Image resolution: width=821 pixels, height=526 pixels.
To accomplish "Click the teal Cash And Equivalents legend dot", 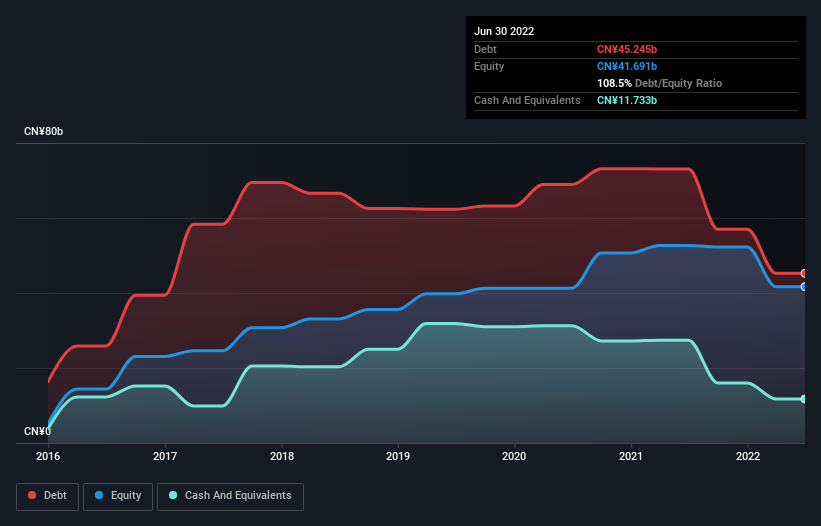I will 173,495.
